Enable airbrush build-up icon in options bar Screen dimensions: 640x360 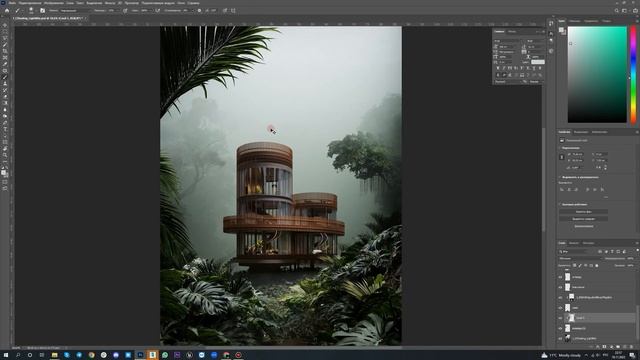[x=158, y=11]
